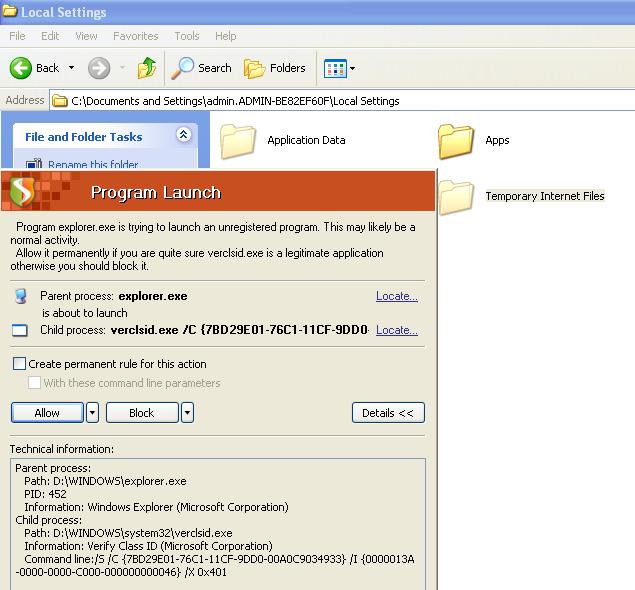This screenshot has height=590, width=635.
Task: Open the Apps folder
Action: pyautogui.click(x=474, y=141)
